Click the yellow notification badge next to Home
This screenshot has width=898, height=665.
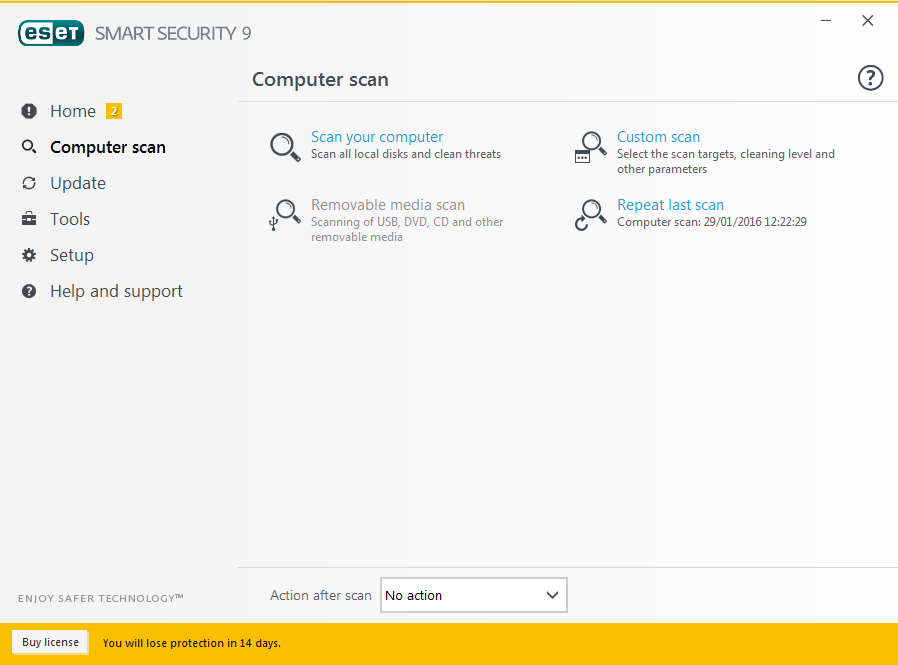pyautogui.click(x=113, y=111)
